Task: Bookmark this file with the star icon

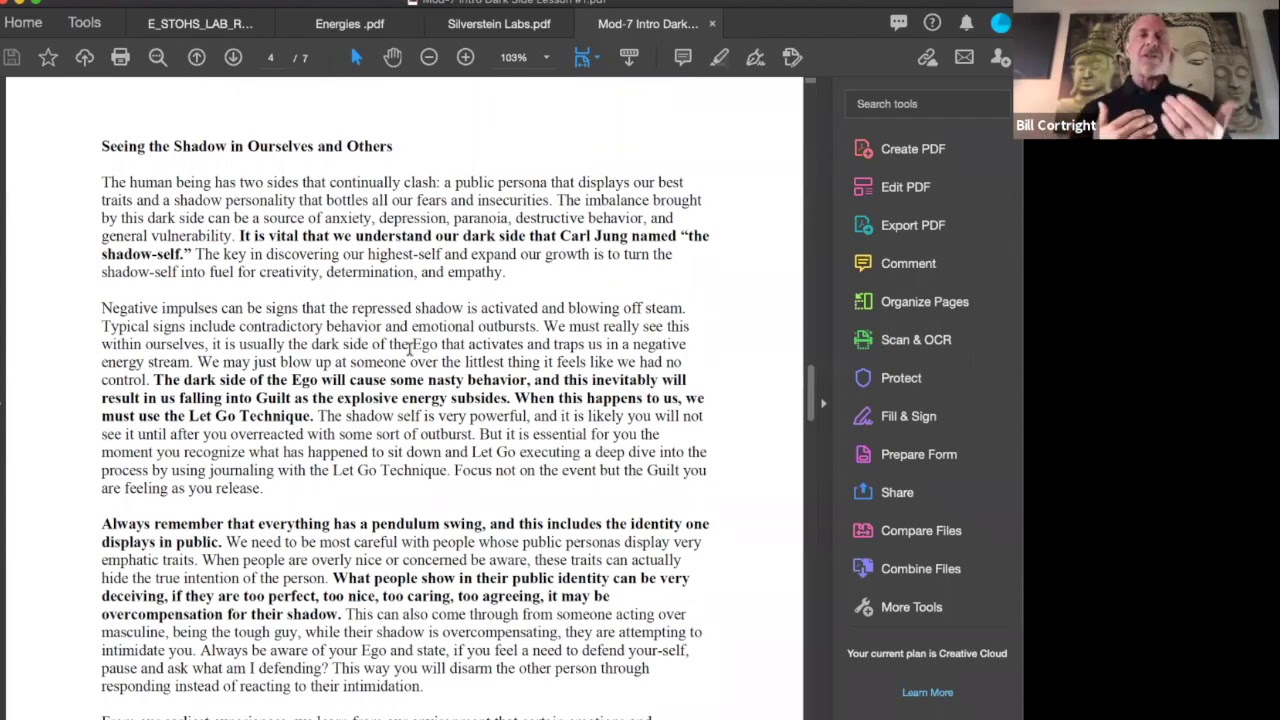Action: tap(48, 58)
